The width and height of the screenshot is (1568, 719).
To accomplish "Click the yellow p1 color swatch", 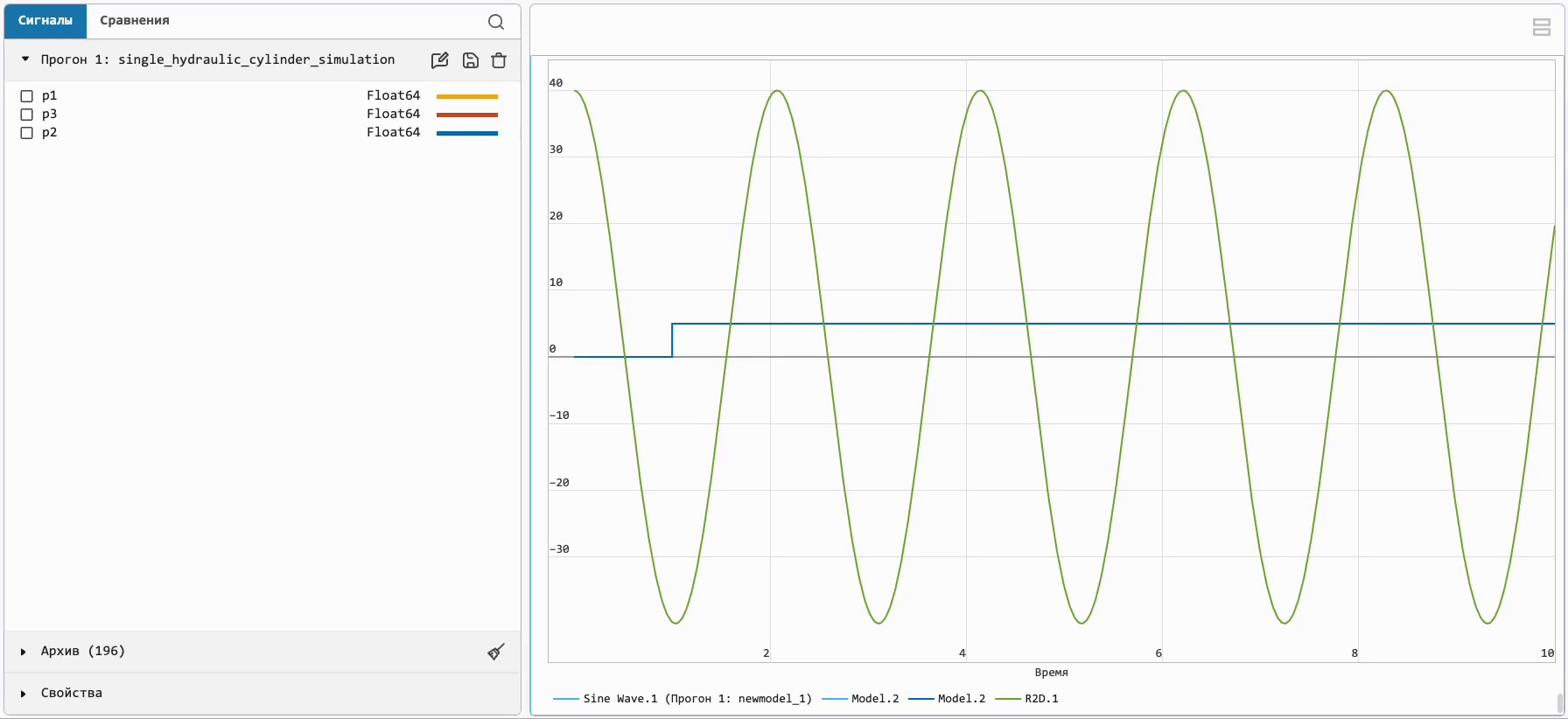I will pos(467,96).
